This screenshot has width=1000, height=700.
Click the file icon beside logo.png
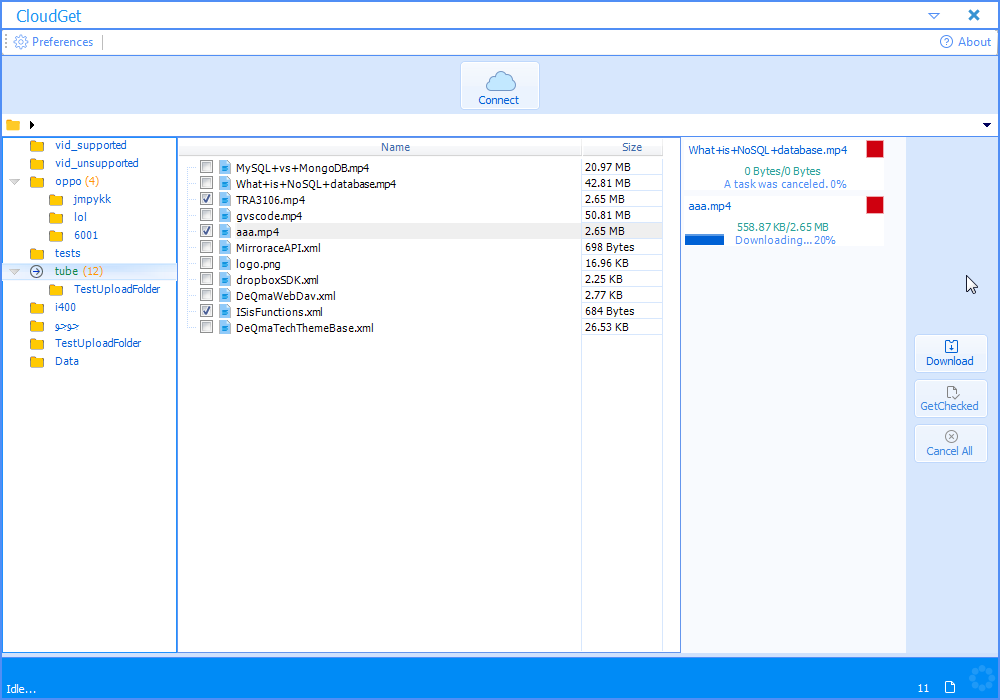tap(224, 263)
